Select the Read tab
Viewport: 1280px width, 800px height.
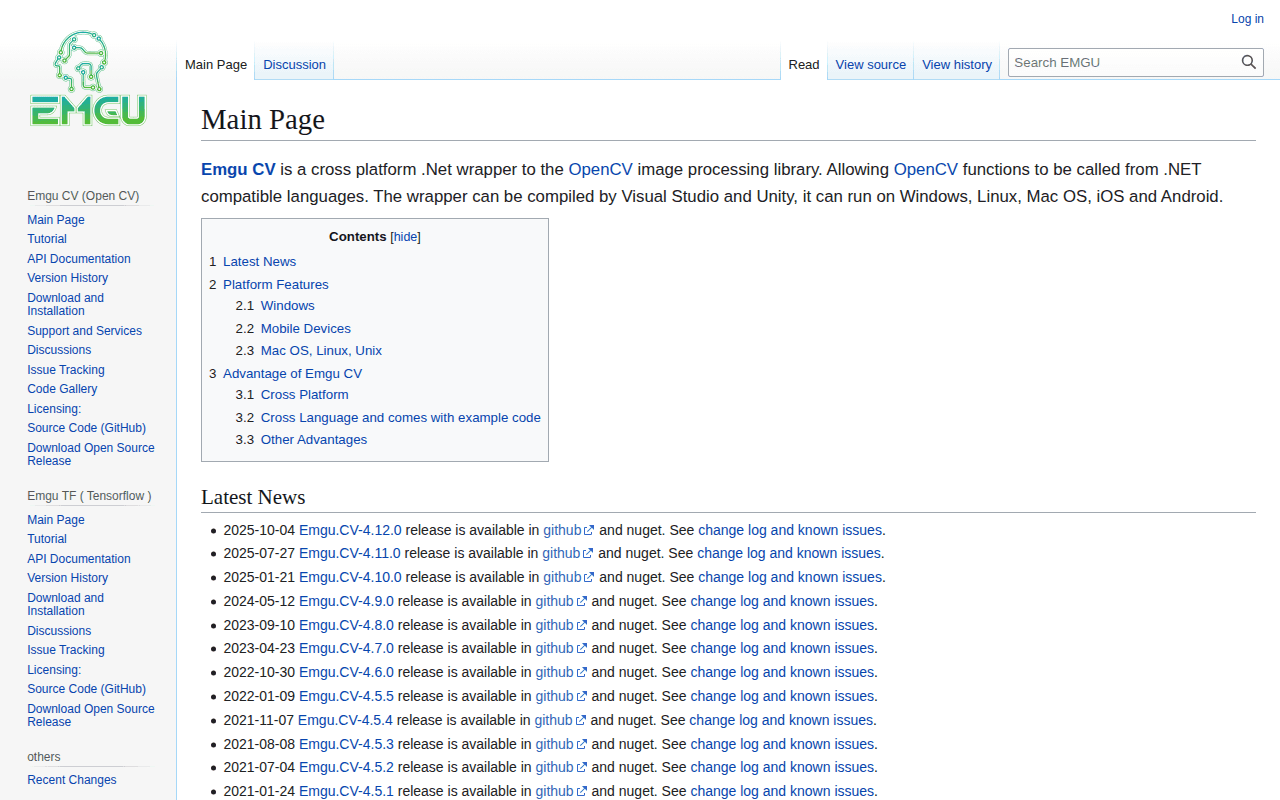click(x=804, y=64)
